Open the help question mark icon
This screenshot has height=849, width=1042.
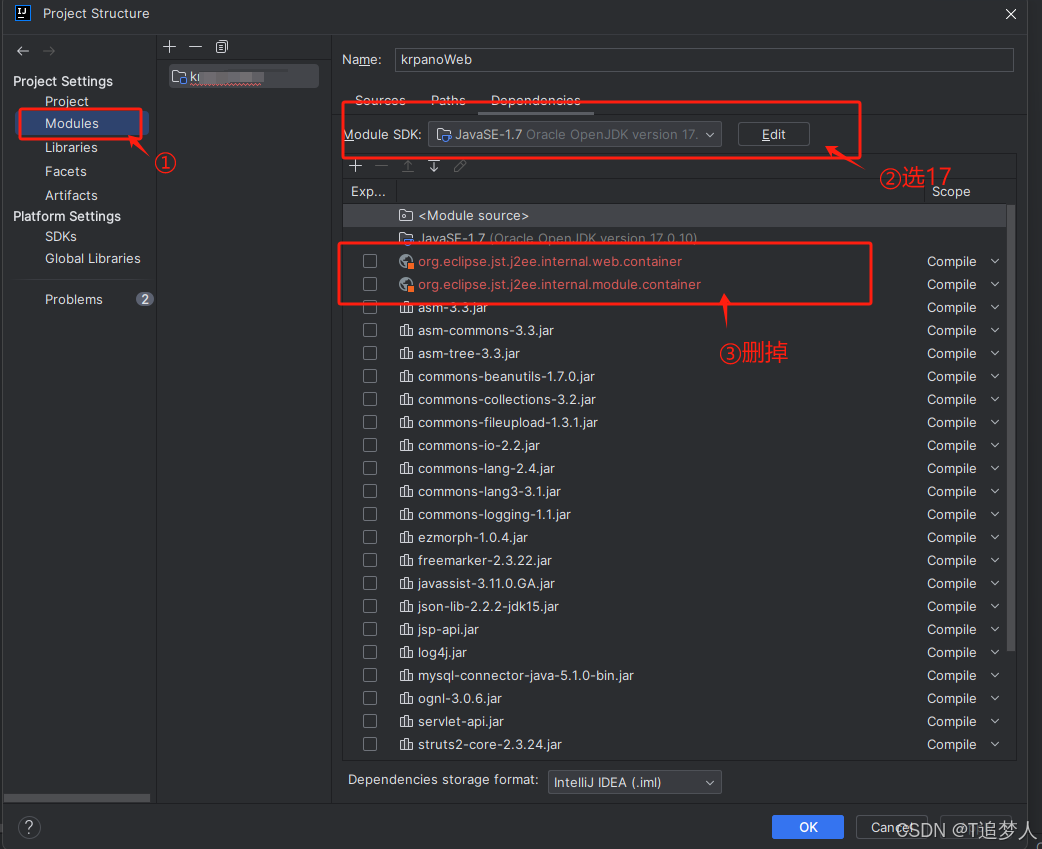[x=29, y=827]
